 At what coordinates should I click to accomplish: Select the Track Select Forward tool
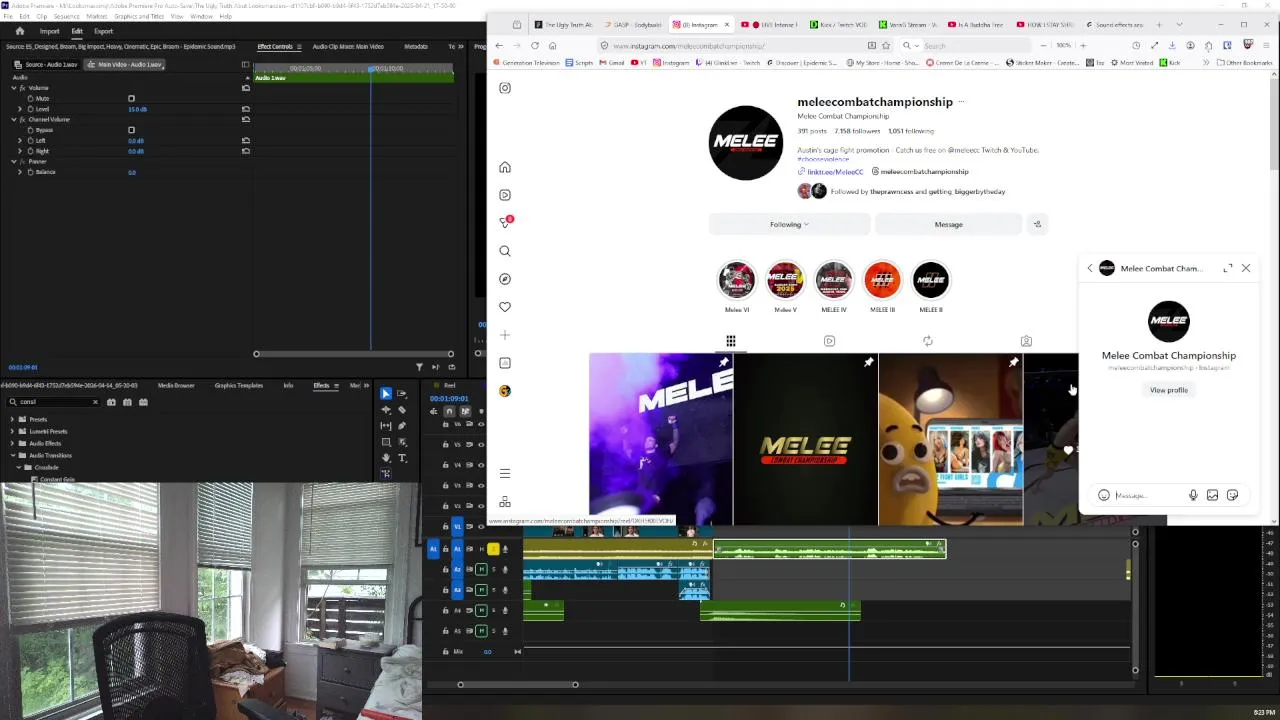click(402, 394)
